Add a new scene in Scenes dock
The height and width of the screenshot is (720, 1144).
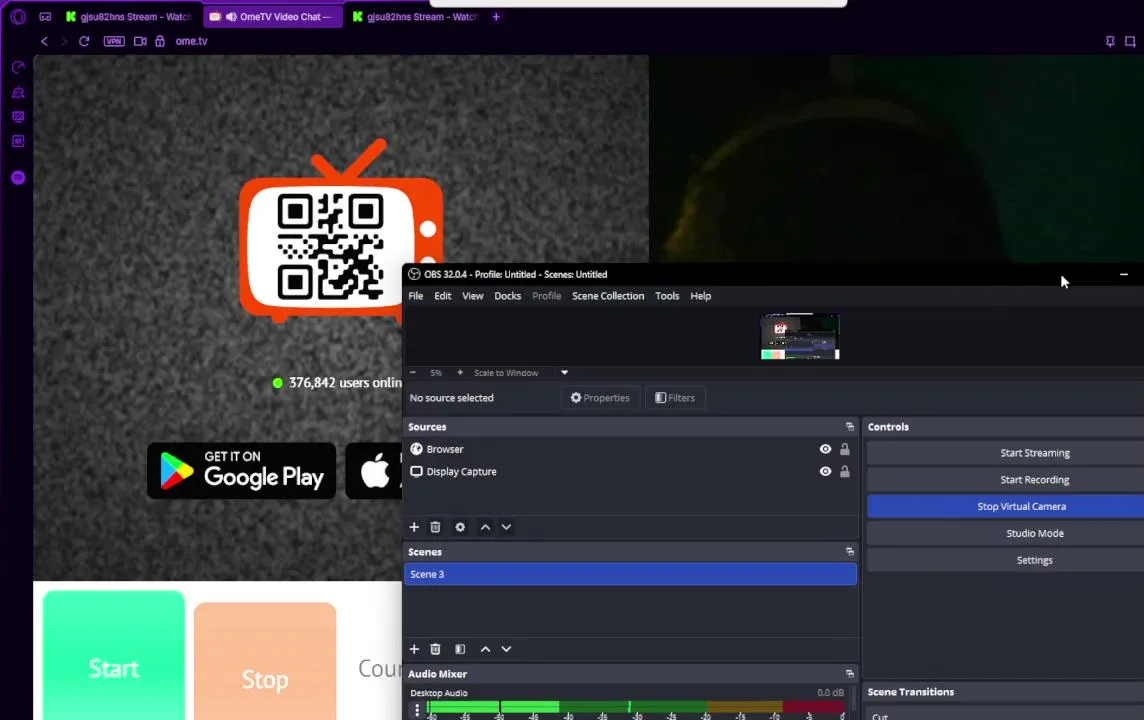(x=414, y=649)
